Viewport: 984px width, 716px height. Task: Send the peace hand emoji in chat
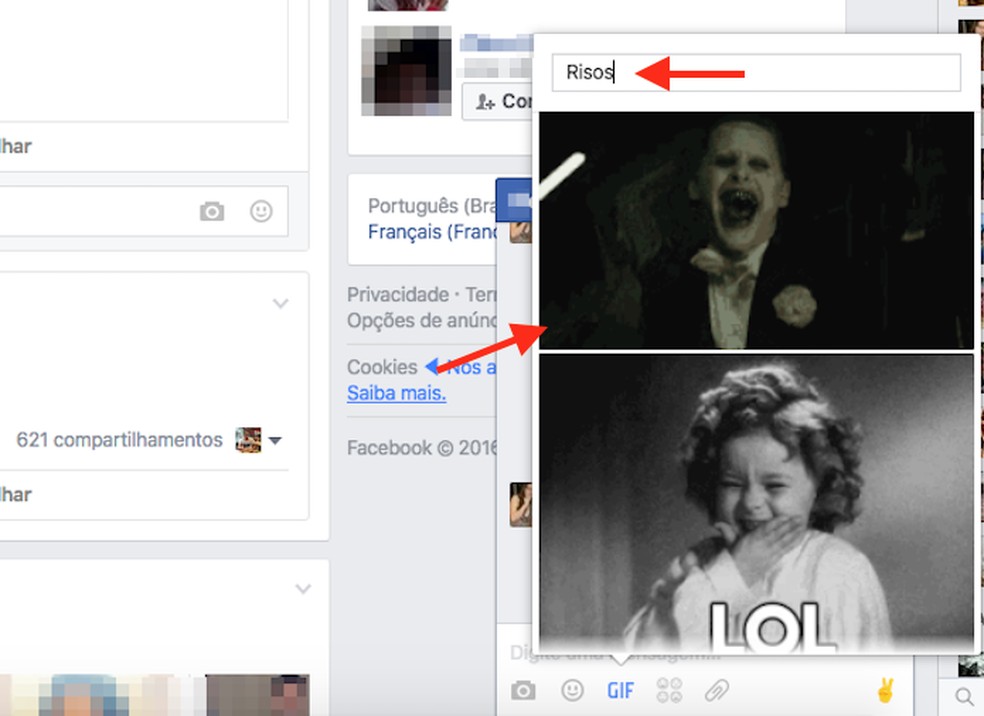coord(885,690)
